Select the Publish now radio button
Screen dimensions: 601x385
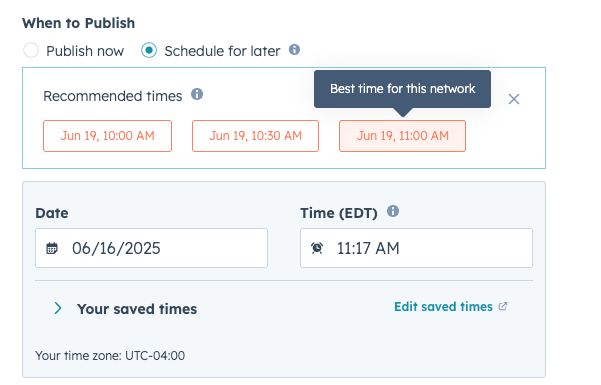point(31,50)
